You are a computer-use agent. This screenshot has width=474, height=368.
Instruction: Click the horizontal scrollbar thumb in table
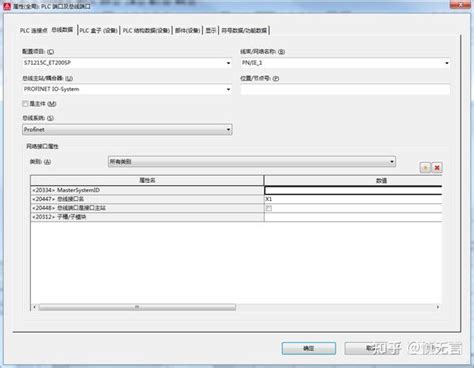click(137, 307)
